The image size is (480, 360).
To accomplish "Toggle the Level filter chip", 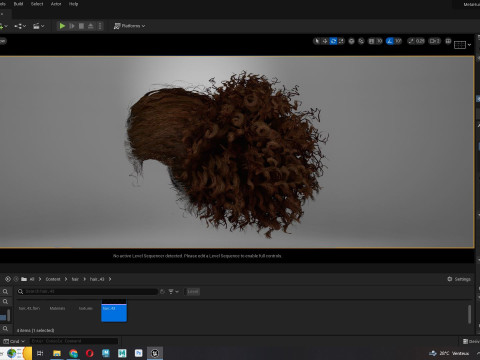I will tap(193, 291).
